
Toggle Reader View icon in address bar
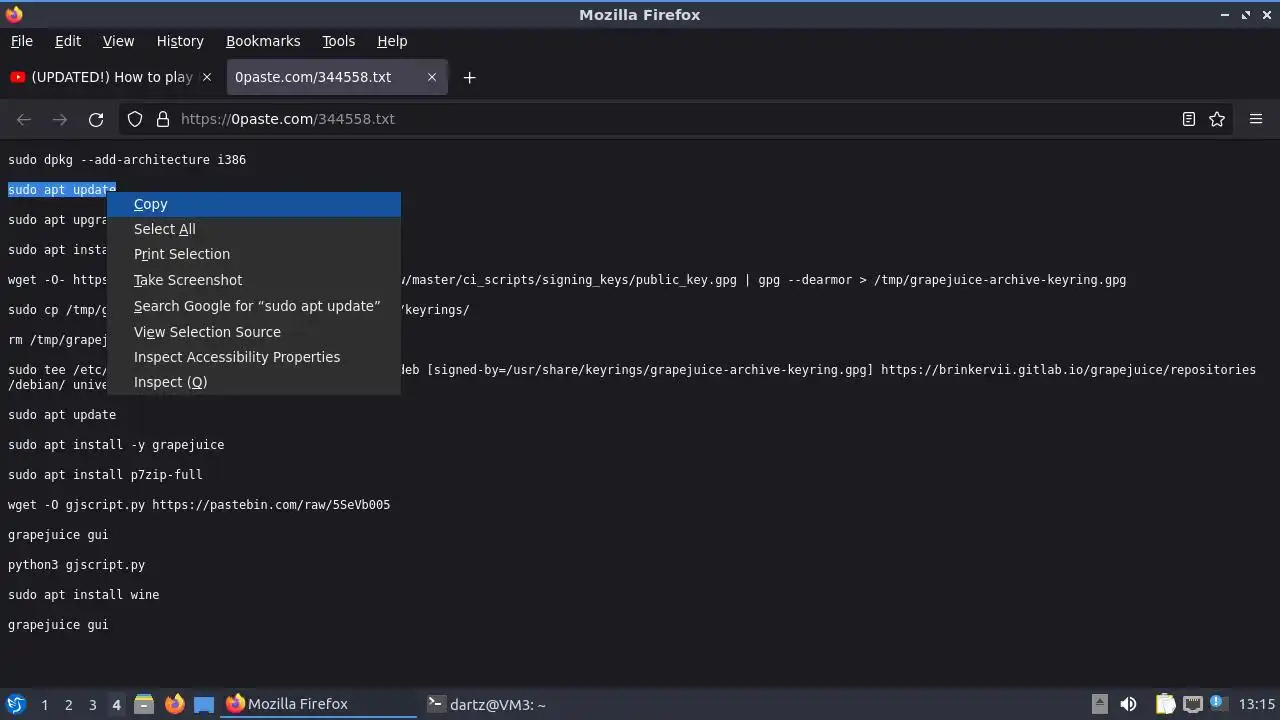1189,119
